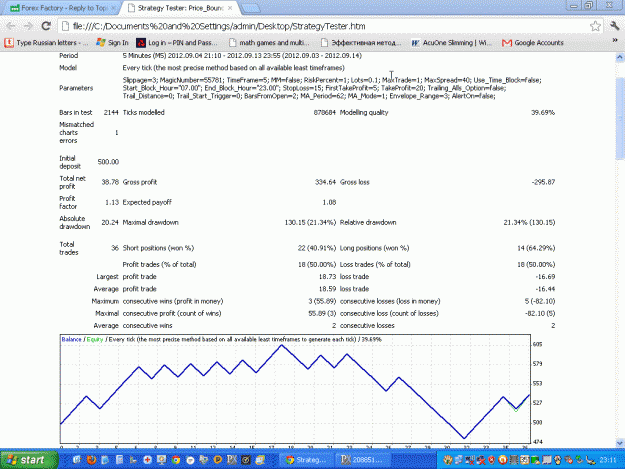Click the red cross quick launch icon

click(147, 460)
